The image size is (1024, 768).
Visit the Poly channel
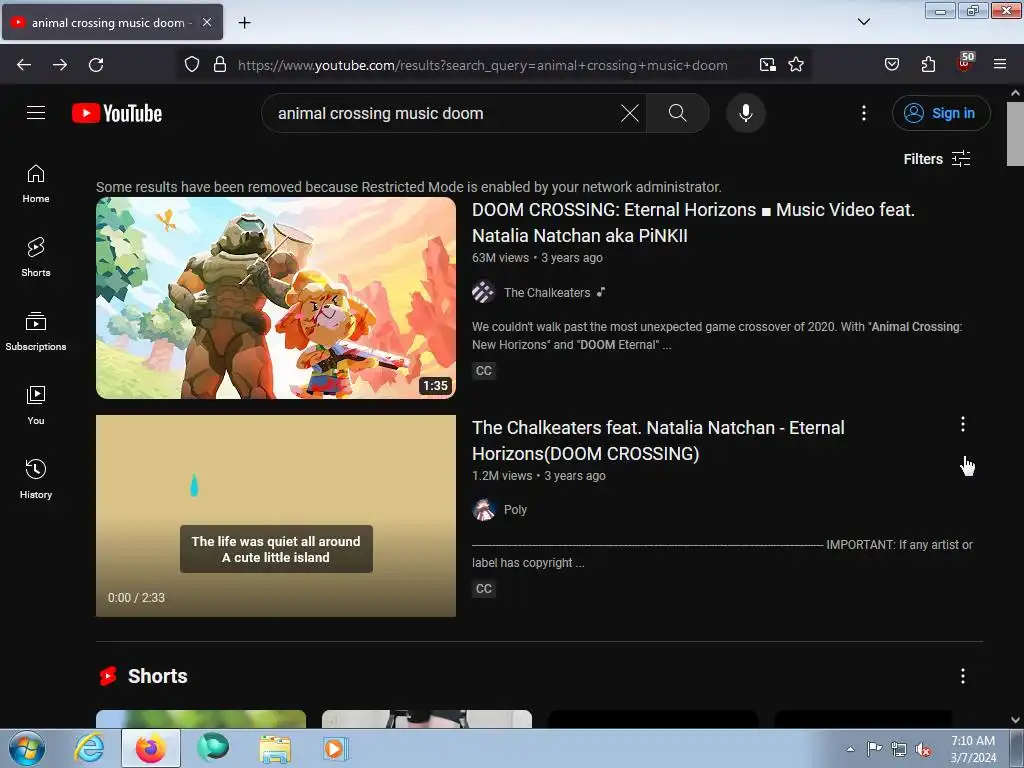[x=515, y=509]
